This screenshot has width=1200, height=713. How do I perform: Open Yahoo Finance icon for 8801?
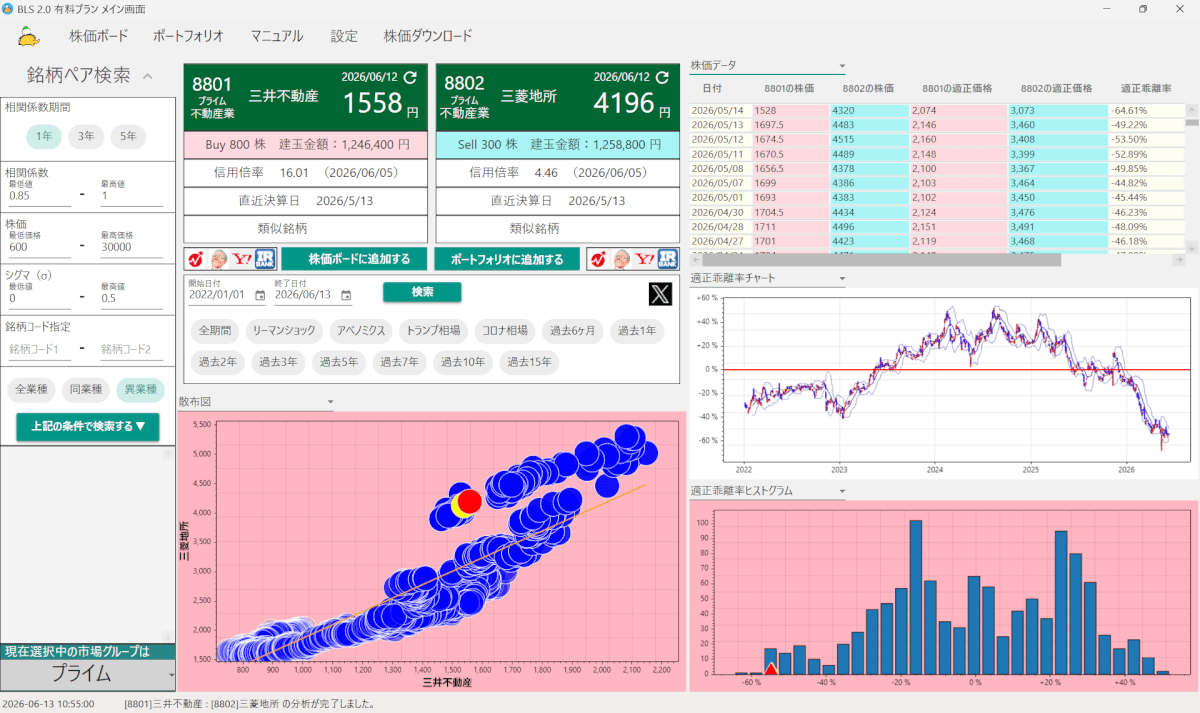point(242,259)
